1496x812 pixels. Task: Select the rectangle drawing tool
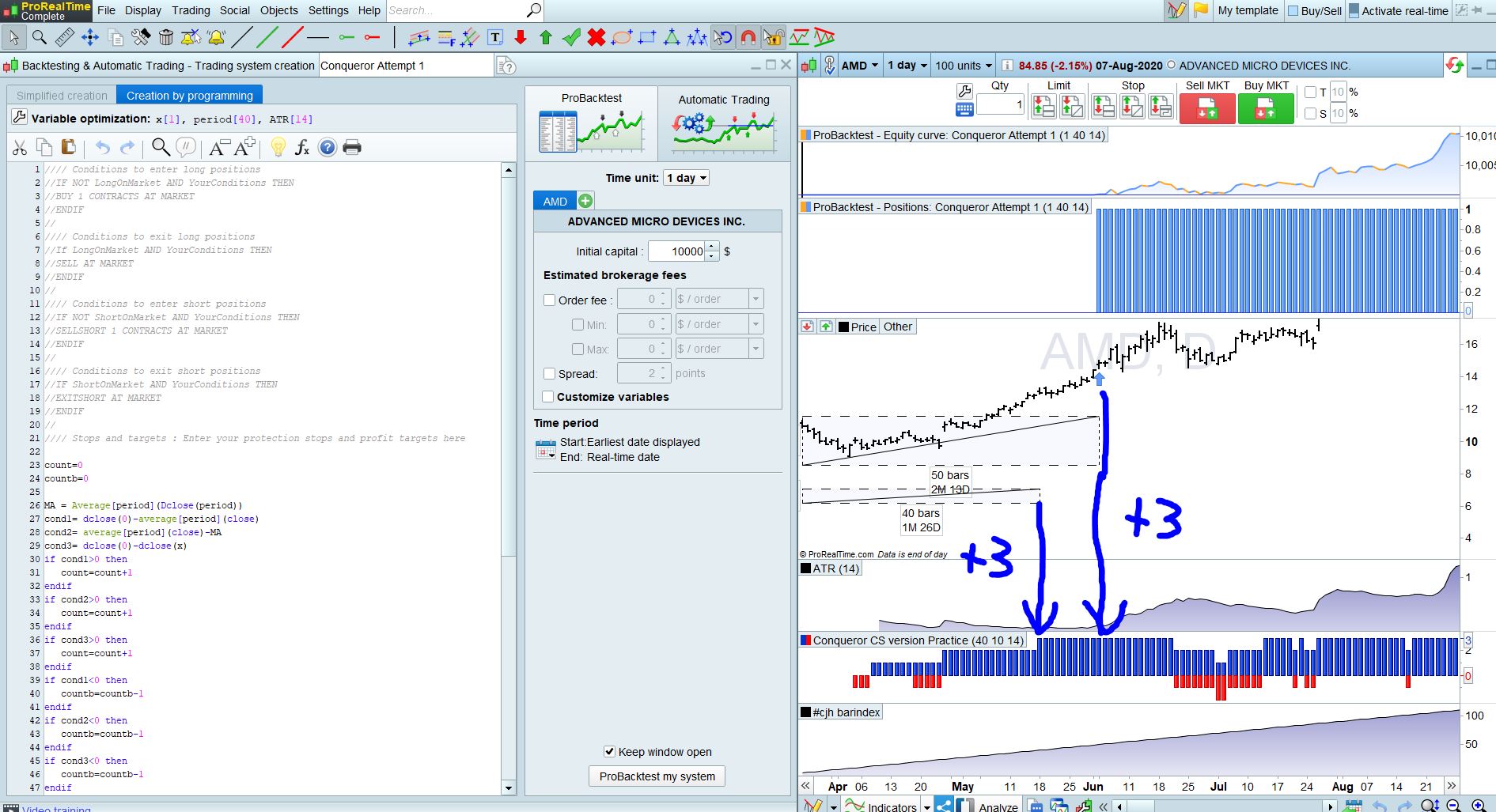(647, 37)
